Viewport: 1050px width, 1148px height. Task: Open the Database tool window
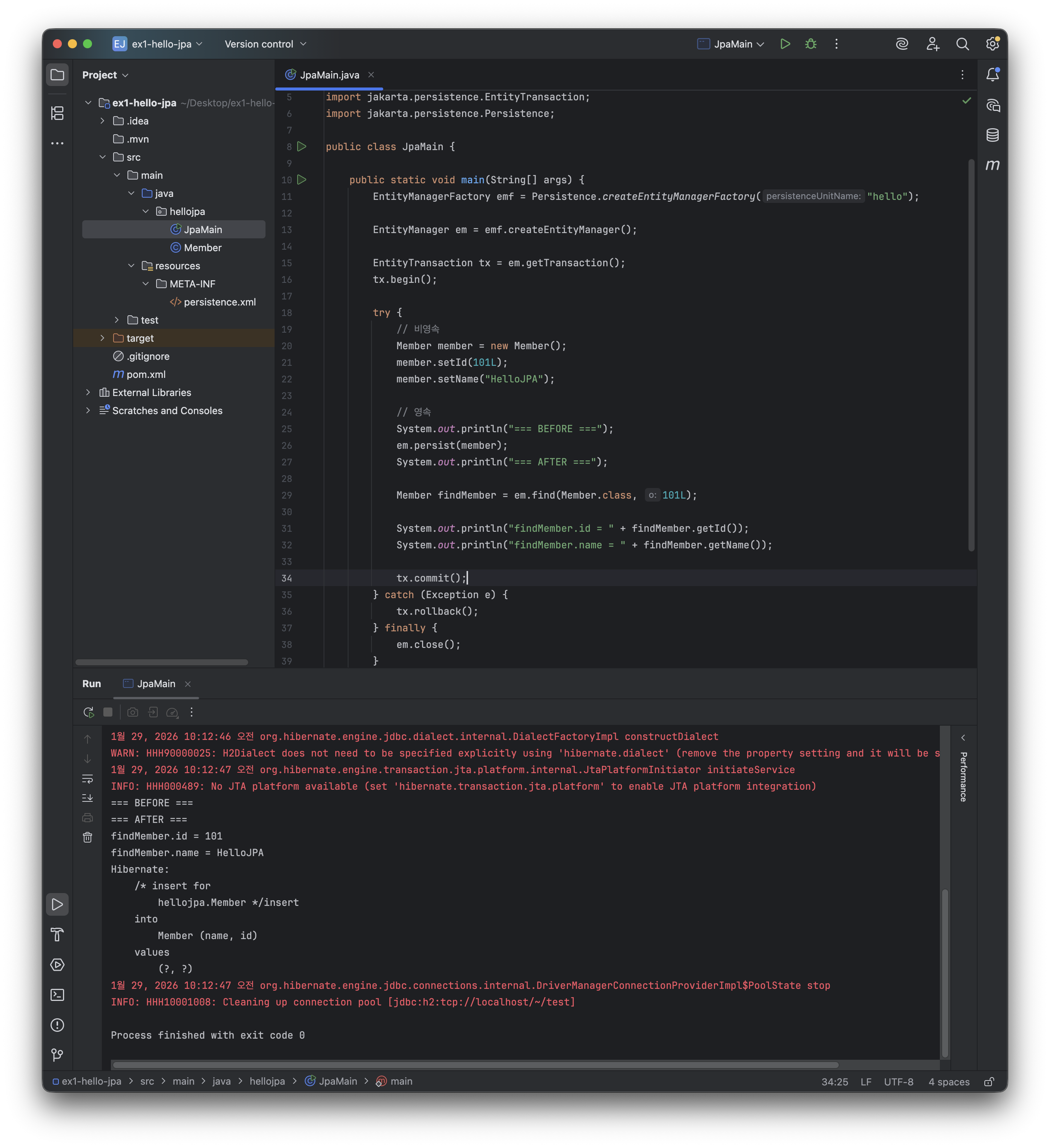click(992, 135)
